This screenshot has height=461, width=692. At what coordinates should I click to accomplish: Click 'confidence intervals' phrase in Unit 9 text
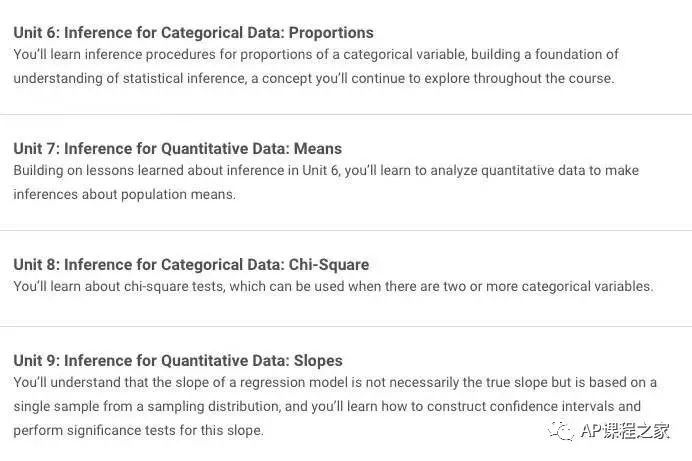click(x=552, y=406)
